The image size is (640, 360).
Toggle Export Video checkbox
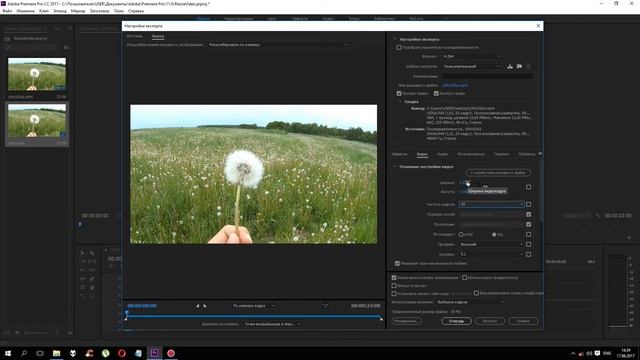point(399,93)
